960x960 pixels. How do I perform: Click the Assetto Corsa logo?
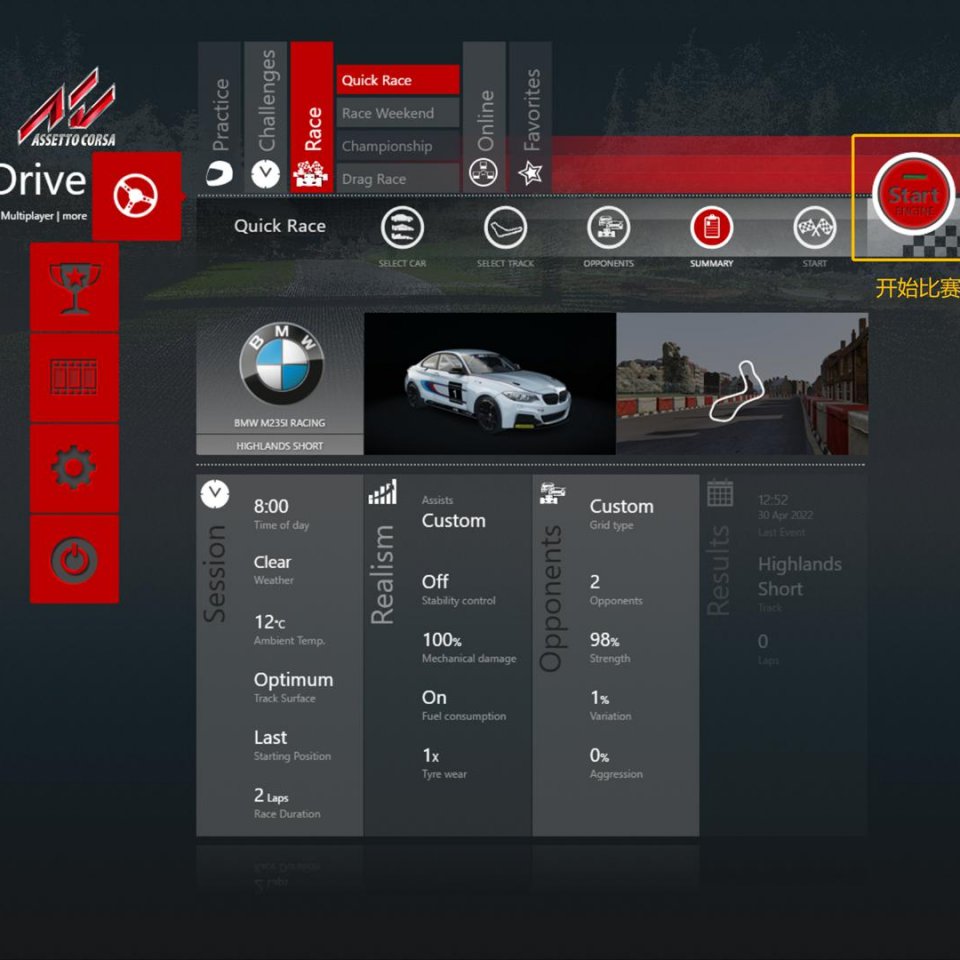tap(67, 108)
